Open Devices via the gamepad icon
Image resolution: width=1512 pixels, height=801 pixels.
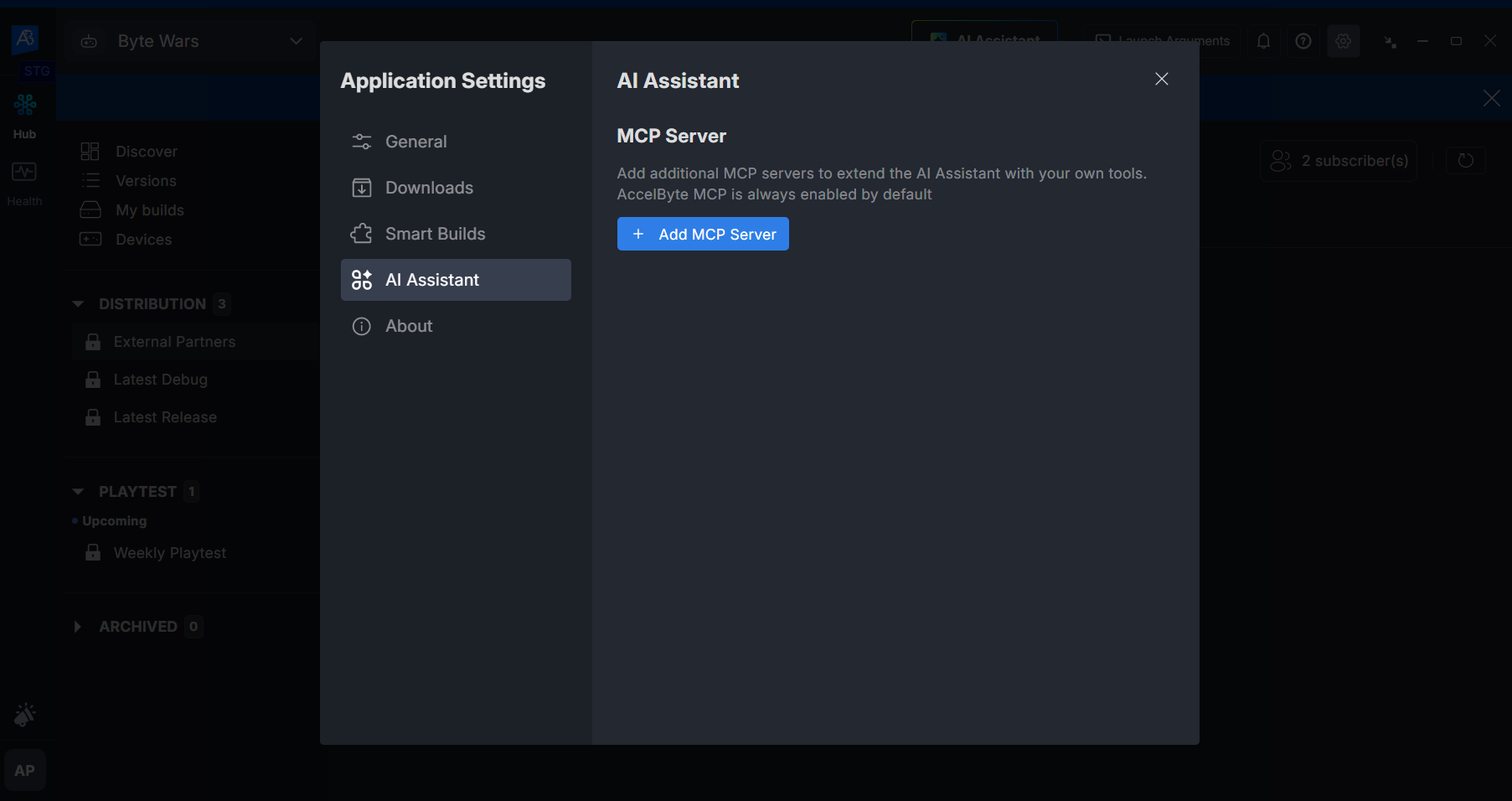(x=90, y=239)
